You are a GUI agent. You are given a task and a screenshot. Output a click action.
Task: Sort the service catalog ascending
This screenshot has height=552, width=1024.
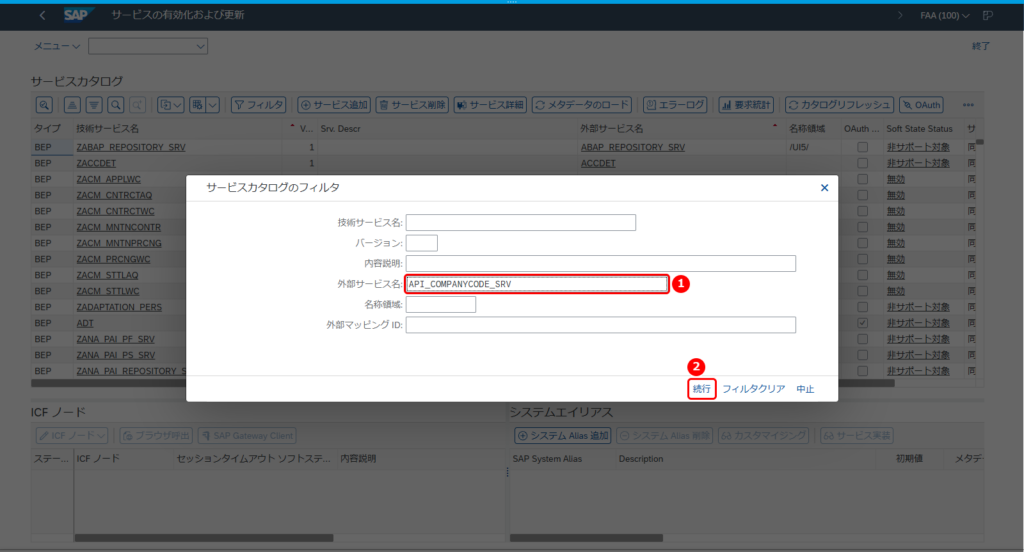[x=72, y=105]
